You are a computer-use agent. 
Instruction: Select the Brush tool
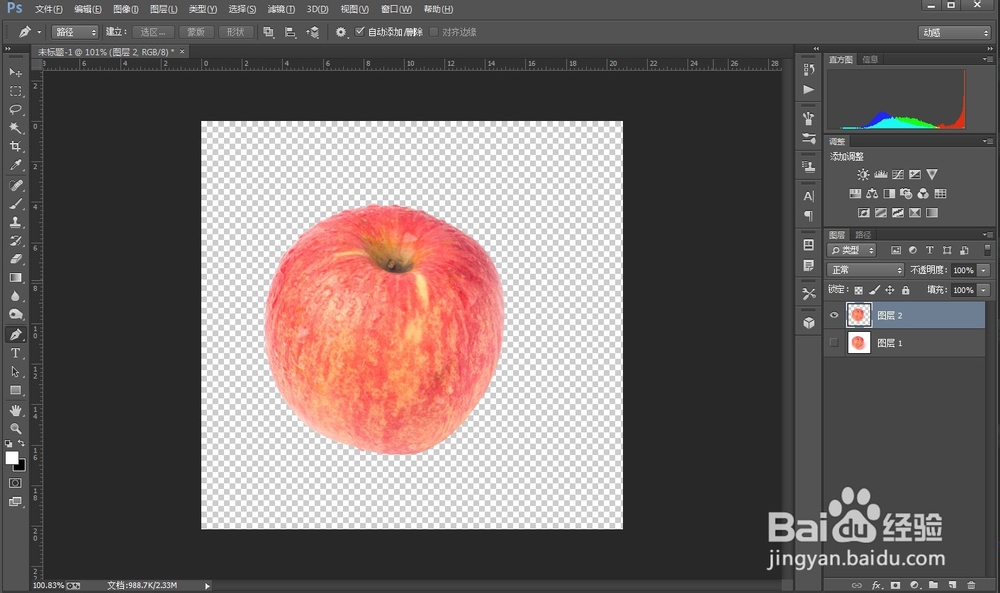click(15, 204)
